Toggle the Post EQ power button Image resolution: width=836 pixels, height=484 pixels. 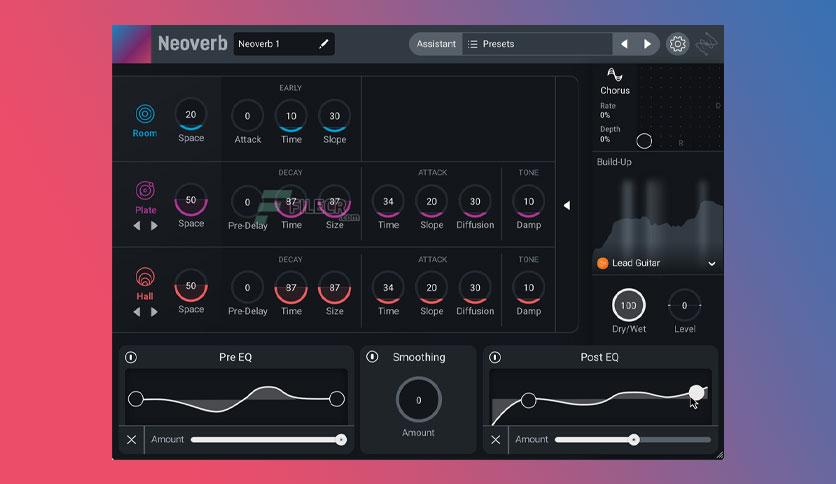coord(495,357)
